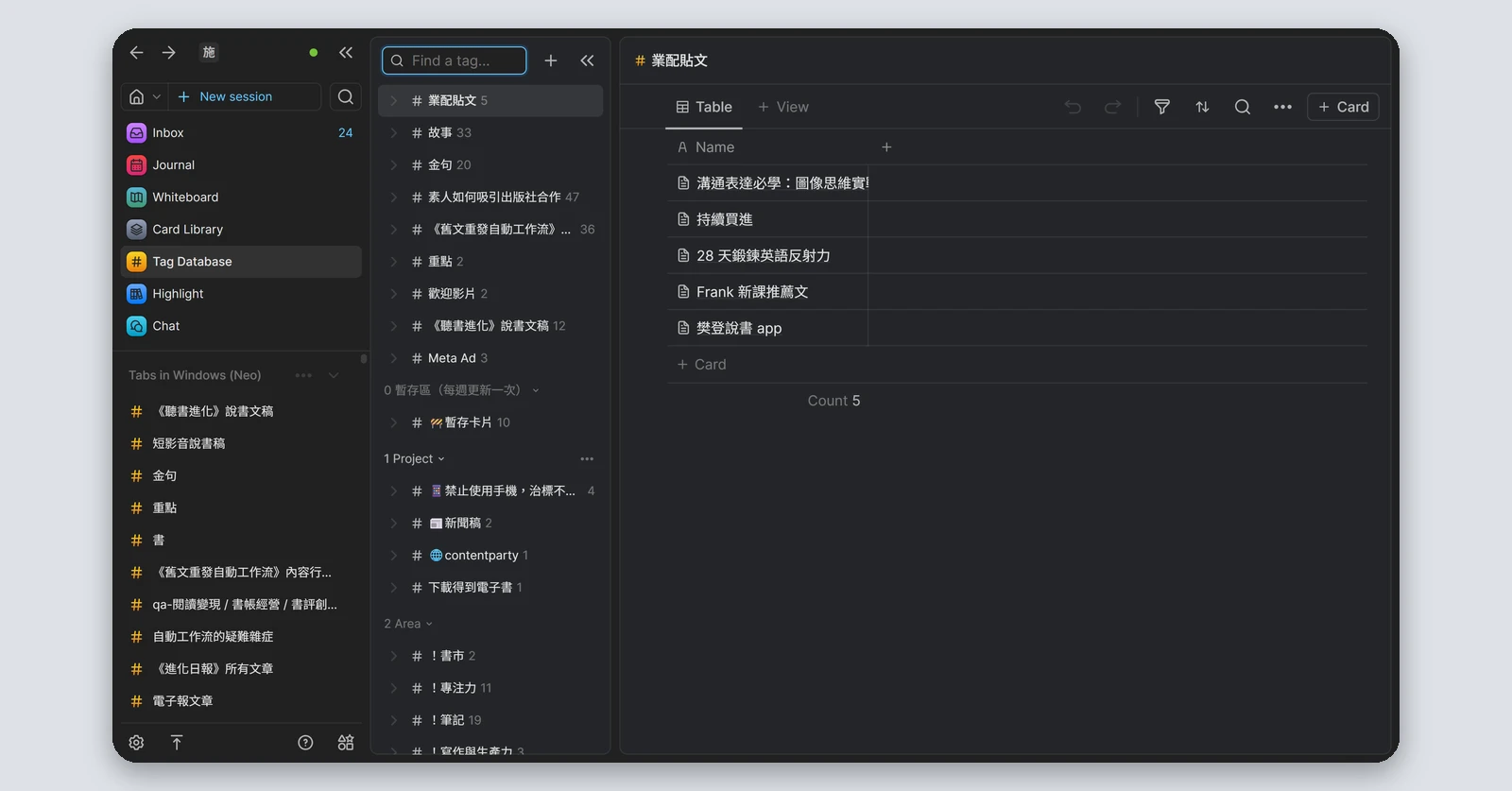Go forward with the right arrow
Viewport: 1512px width, 791px height.
[168, 53]
